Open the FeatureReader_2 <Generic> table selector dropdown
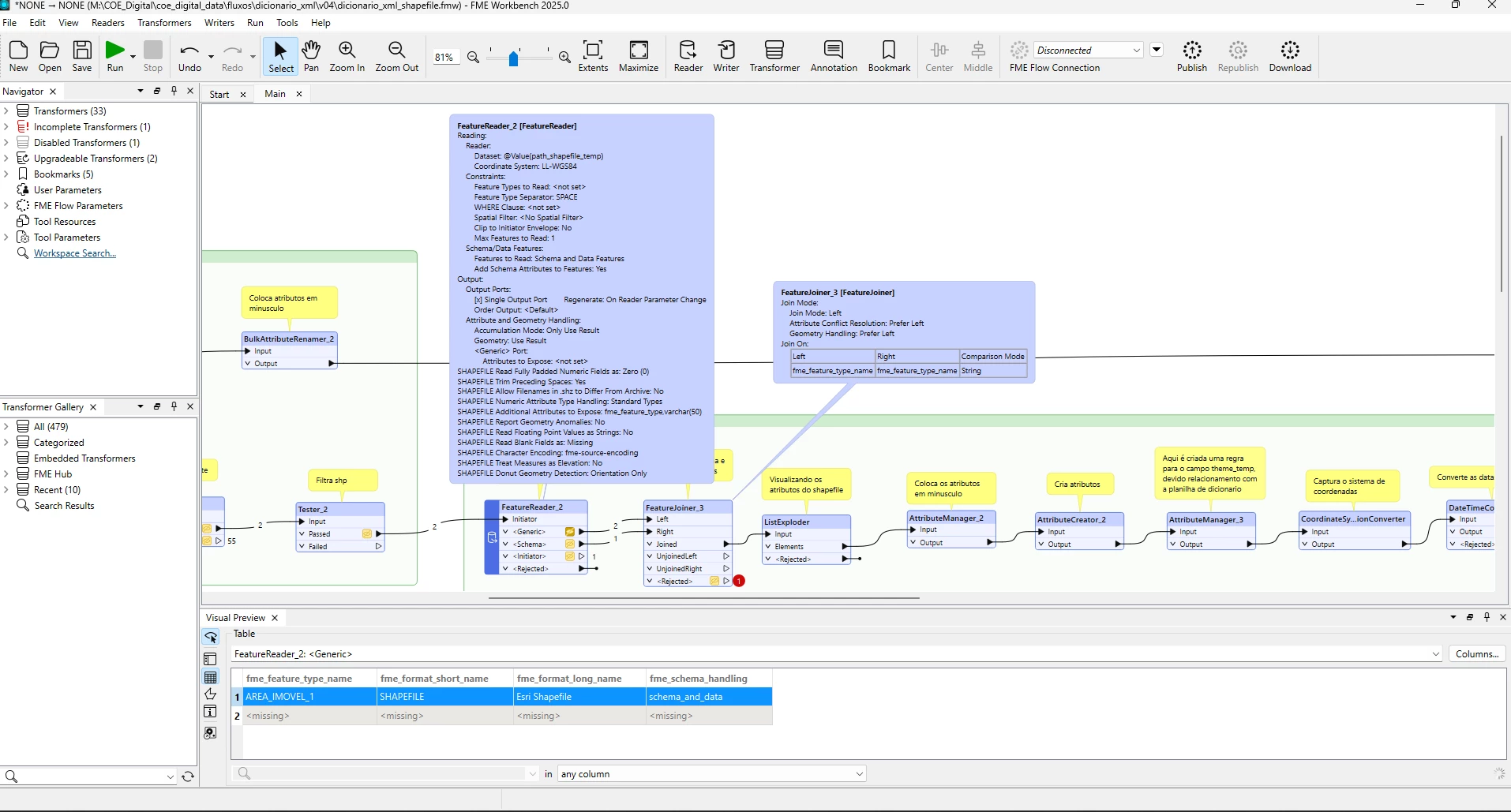1511x812 pixels. (x=1436, y=654)
